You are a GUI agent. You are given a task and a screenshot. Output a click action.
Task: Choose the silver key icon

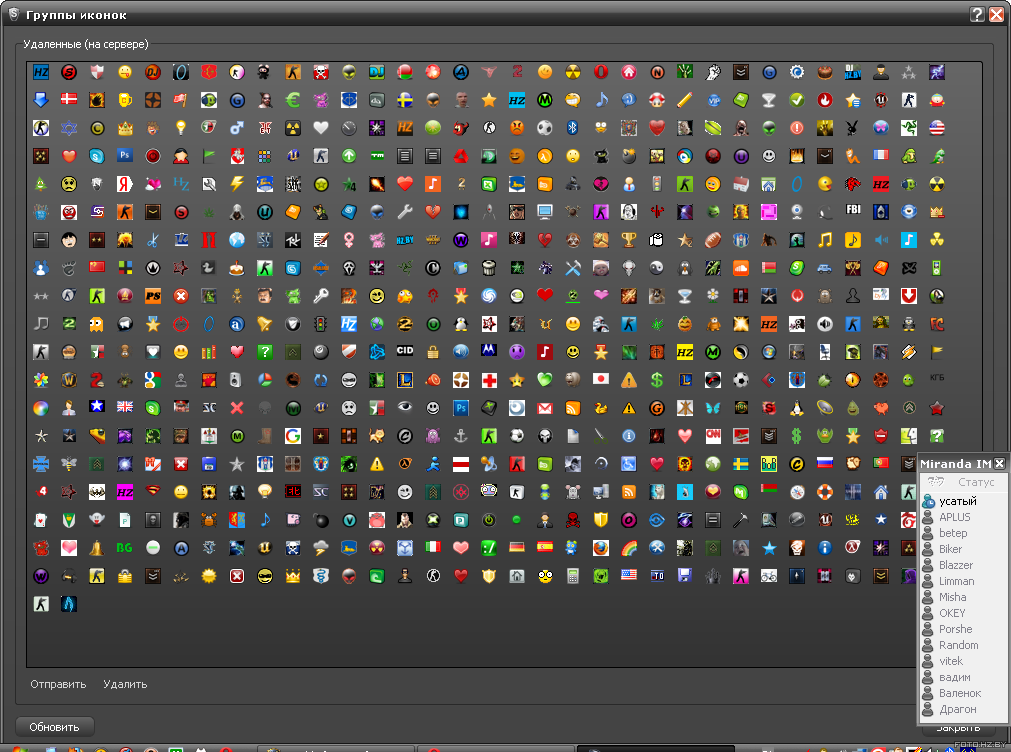point(320,296)
